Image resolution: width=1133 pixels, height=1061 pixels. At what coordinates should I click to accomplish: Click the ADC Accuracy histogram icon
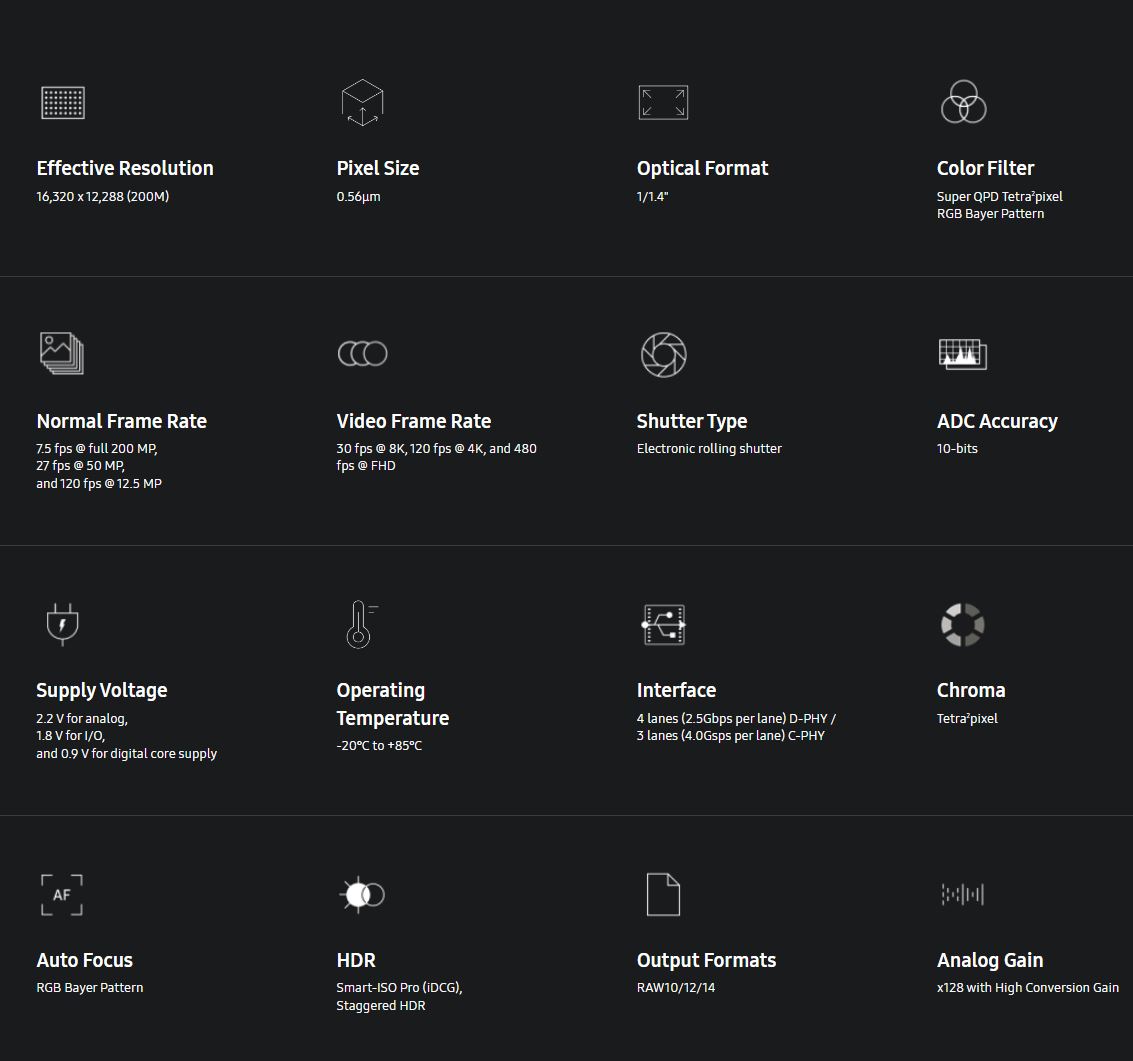pos(962,354)
